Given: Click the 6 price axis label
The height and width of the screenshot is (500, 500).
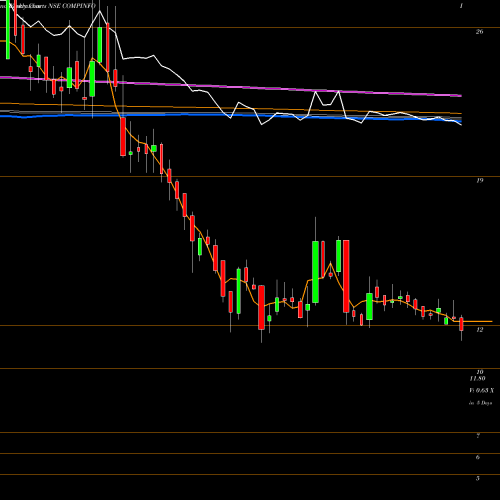Looking at the screenshot, I should click(x=478, y=457).
